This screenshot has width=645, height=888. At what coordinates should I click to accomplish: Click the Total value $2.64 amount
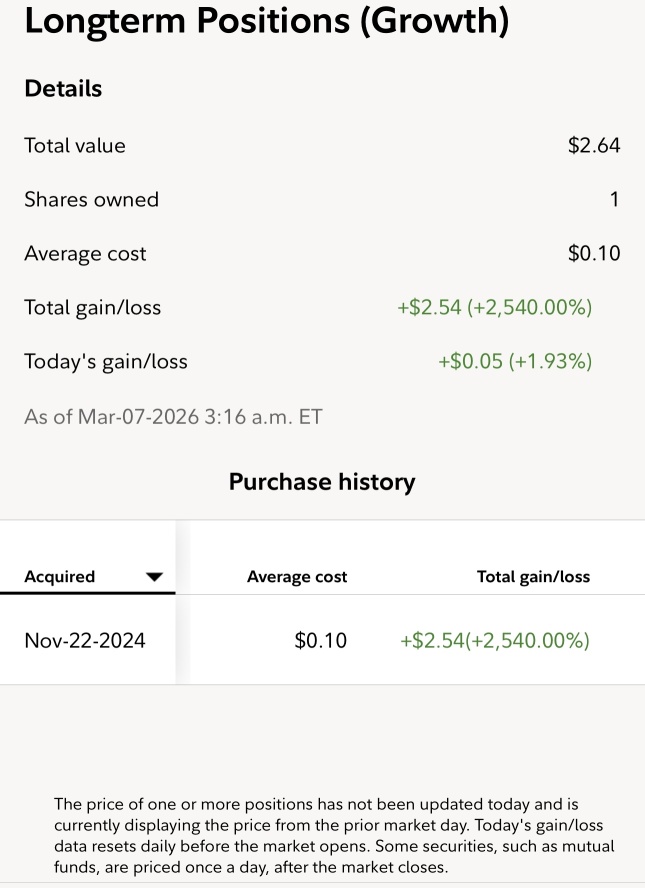[x=594, y=146]
